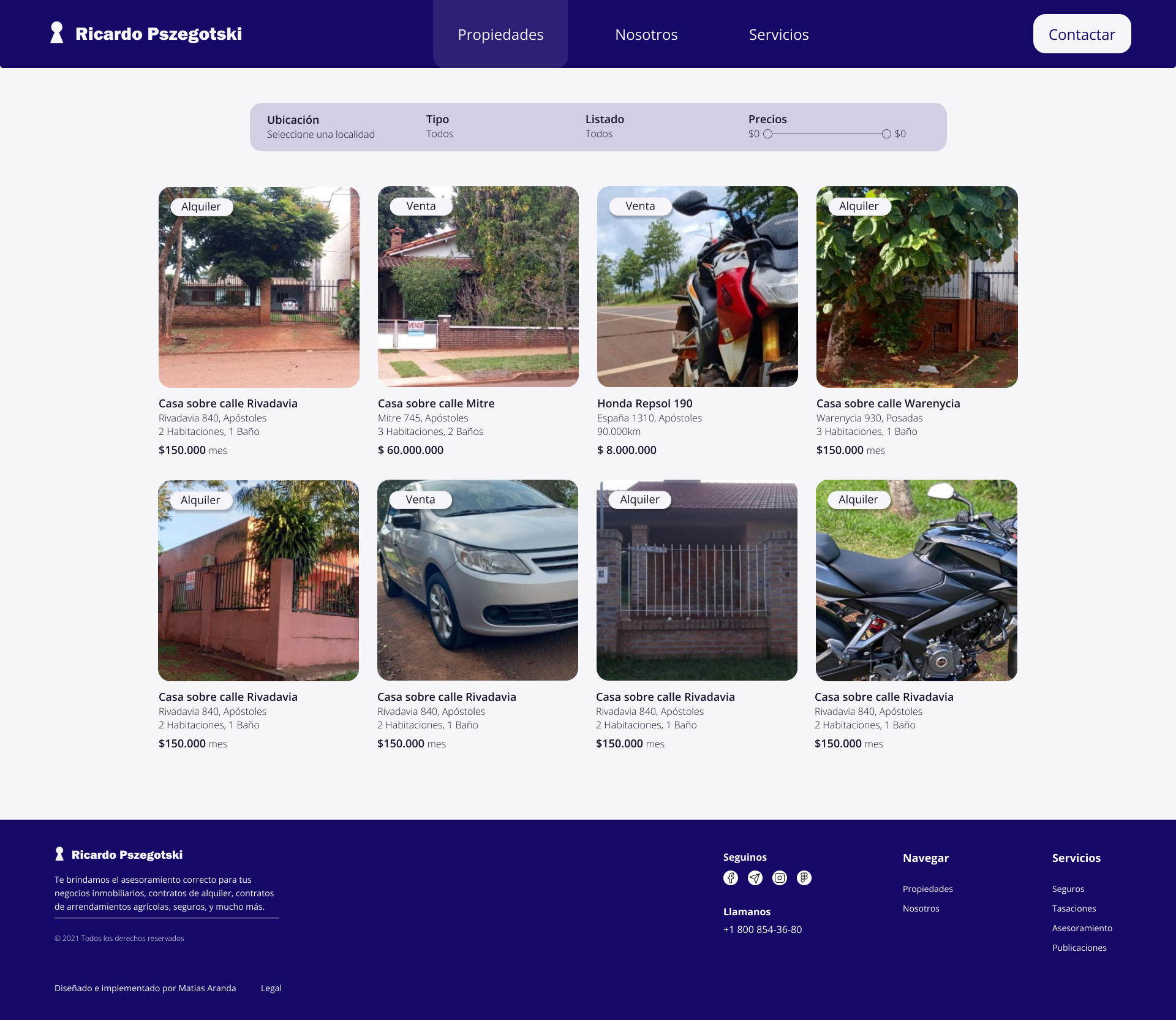Open the Ubicación locality dropdown
1176x1020 pixels.
click(x=320, y=134)
